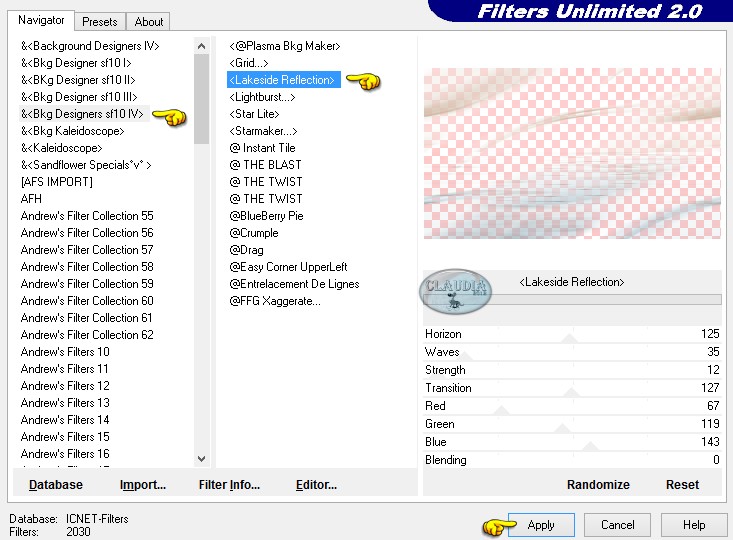Open the Database menu button
Screen dimensions: 733x540
point(56,485)
